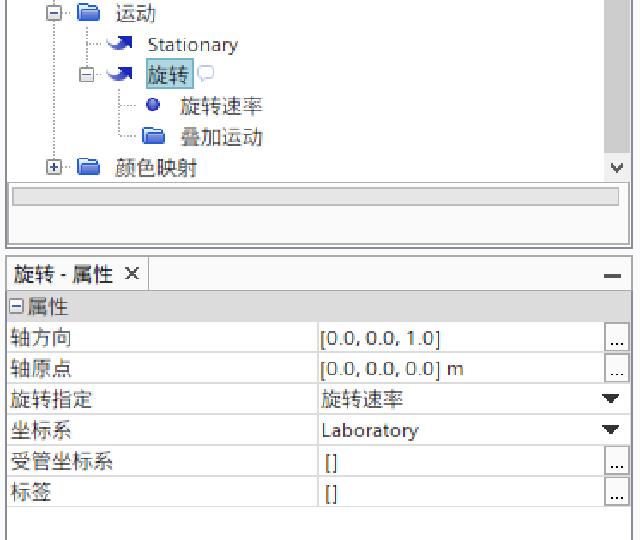Image resolution: width=640 pixels, height=540 pixels.
Task: Click the 叠加运动 folder icon
Action: pyautogui.click(x=153, y=136)
